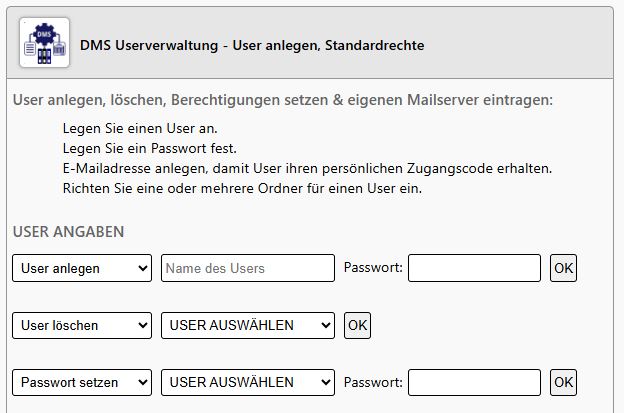Open the "Passwort setzen" action dropdown

[x=82, y=382]
